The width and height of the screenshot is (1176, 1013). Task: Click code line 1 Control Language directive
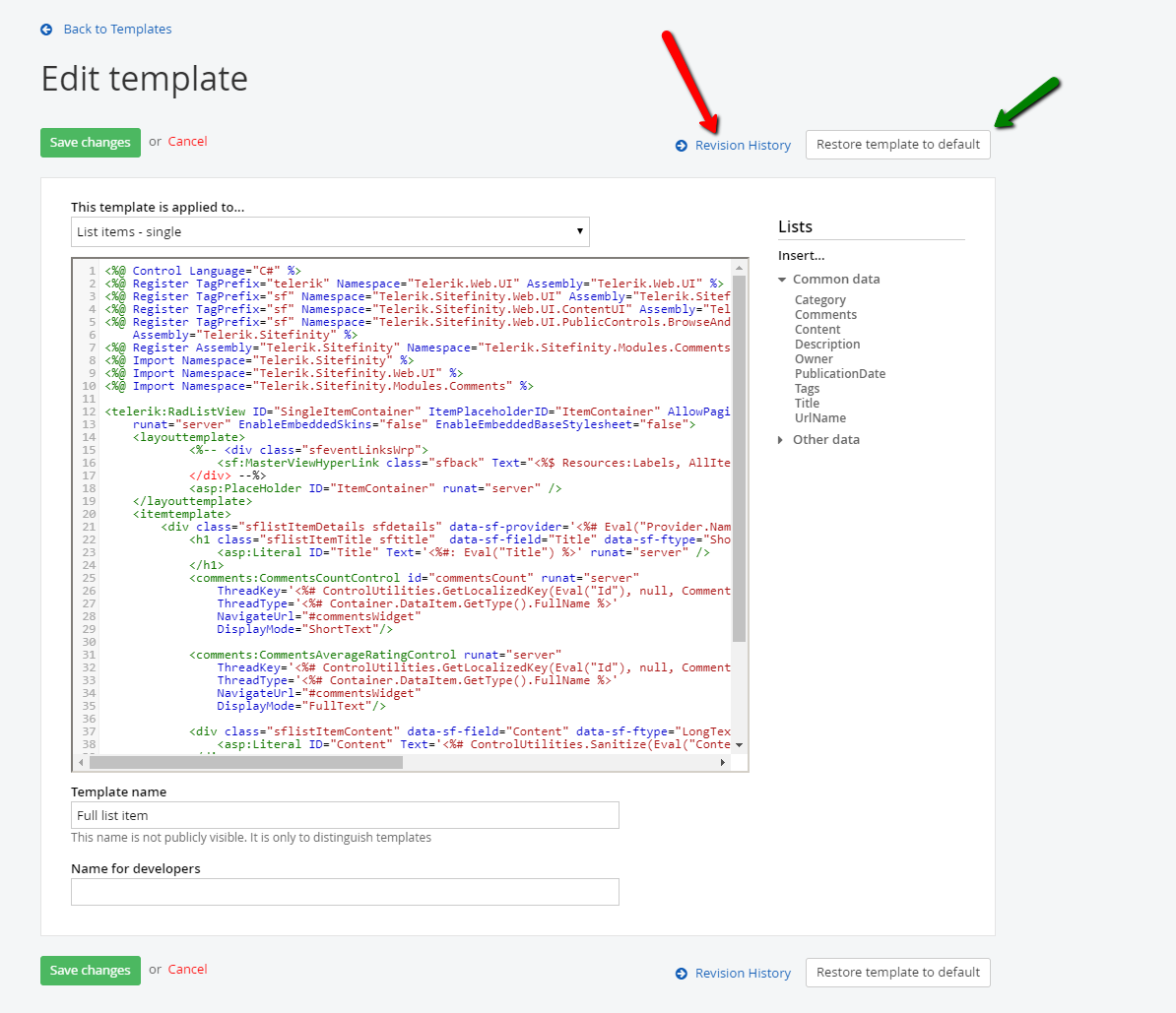tap(203, 271)
